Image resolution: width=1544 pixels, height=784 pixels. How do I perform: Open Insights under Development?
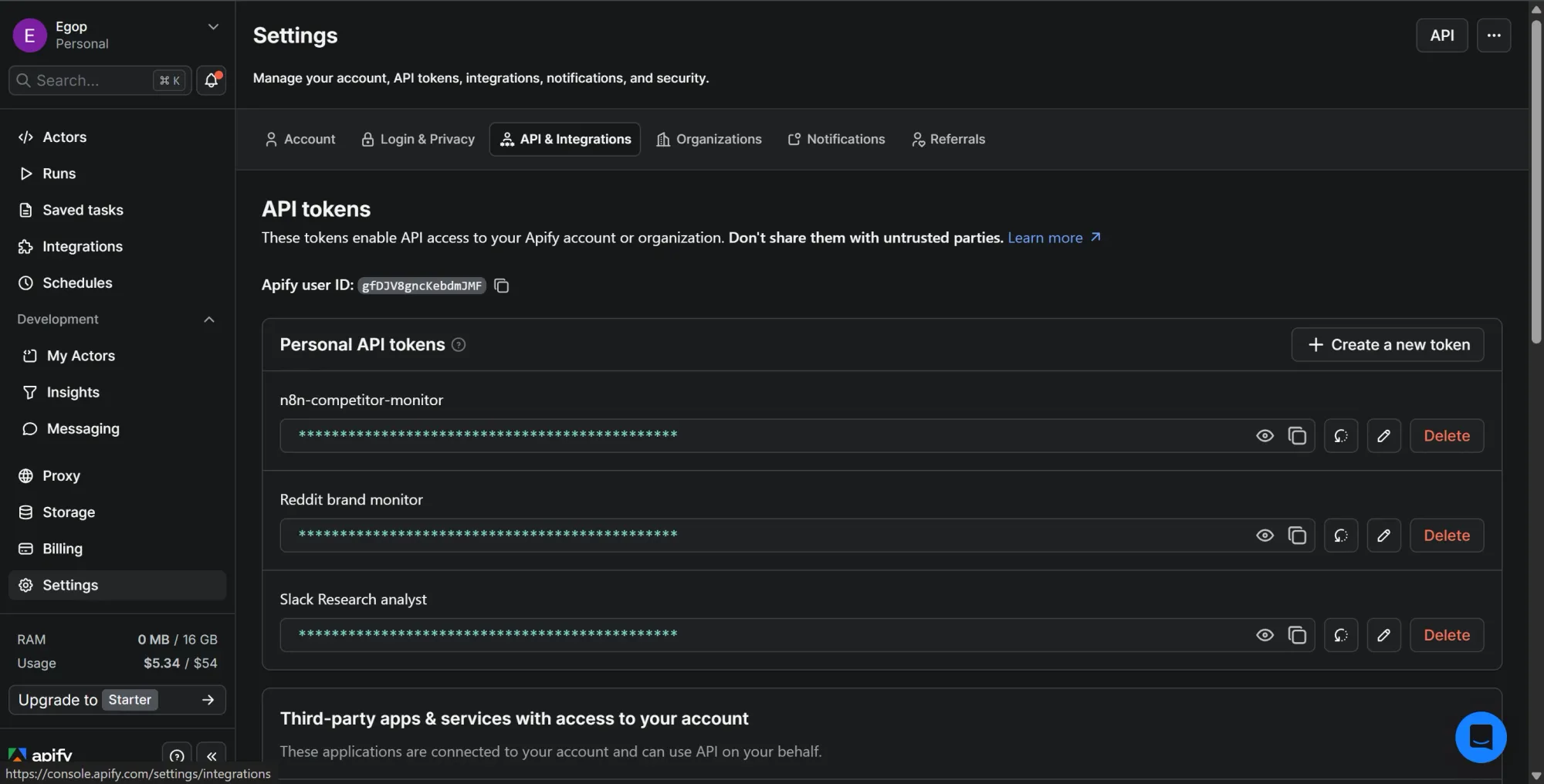tap(117, 392)
